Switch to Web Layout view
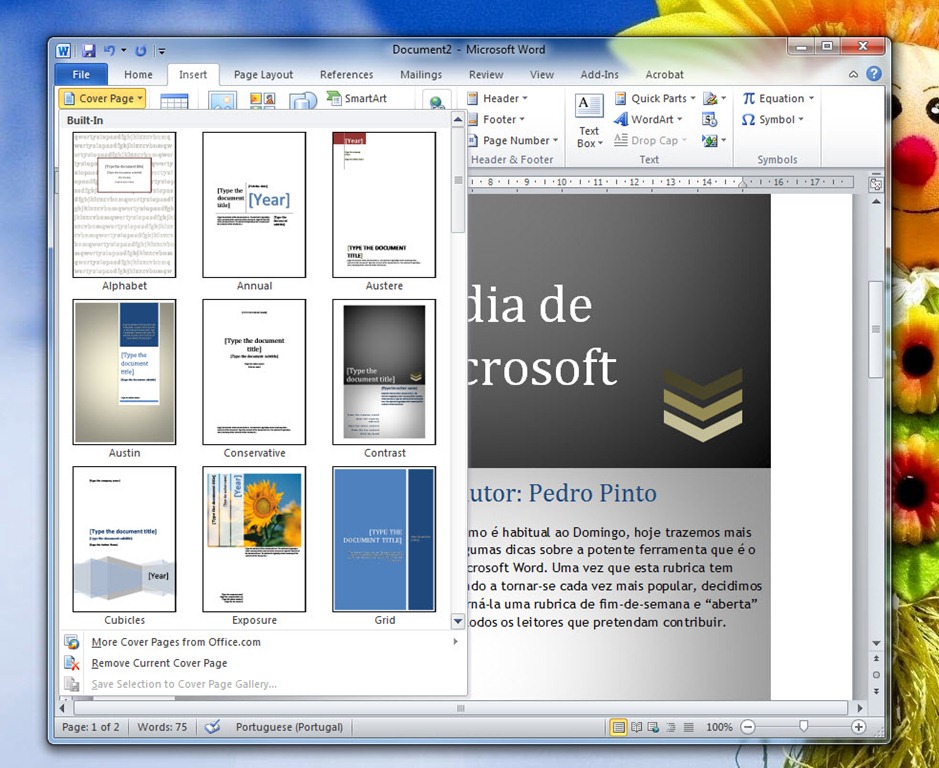The height and width of the screenshot is (768, 939). (x=653, y=727)
